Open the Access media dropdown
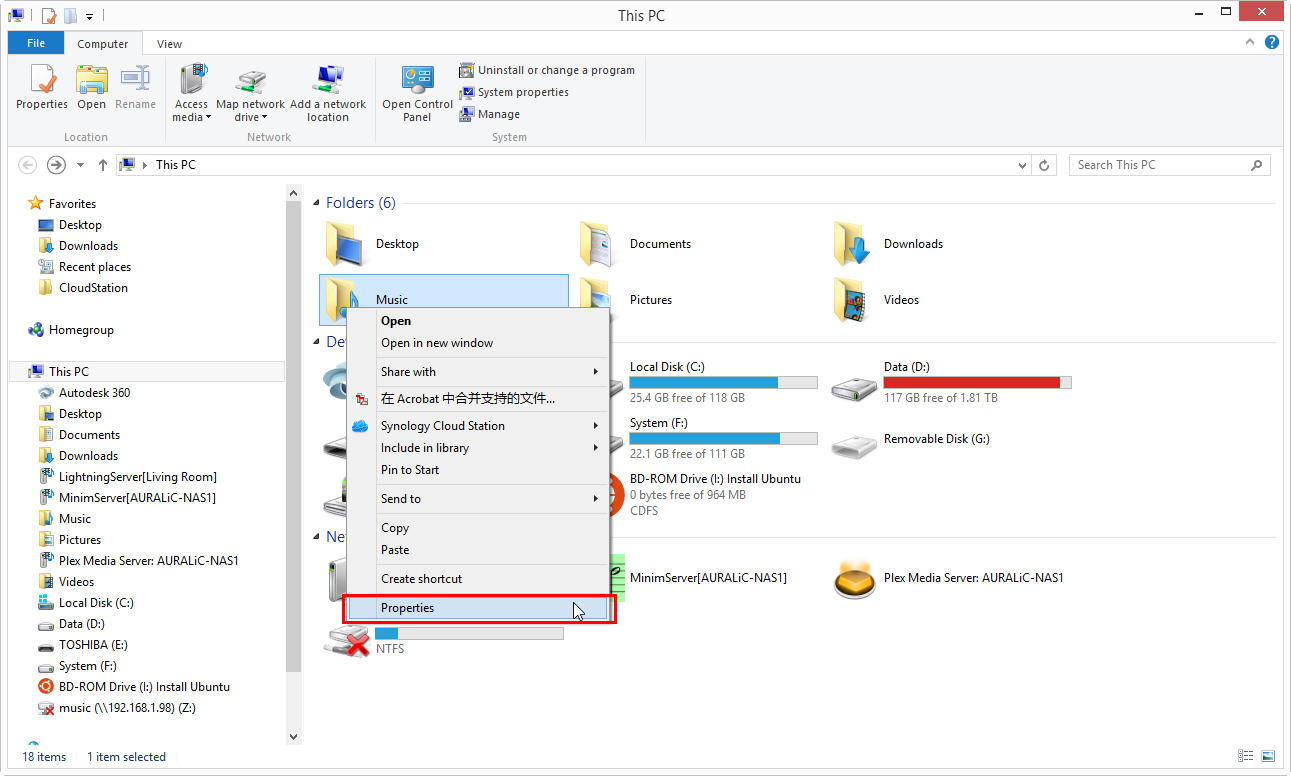The height and width of the screenshot is (776, 1291). pos(191,94)
